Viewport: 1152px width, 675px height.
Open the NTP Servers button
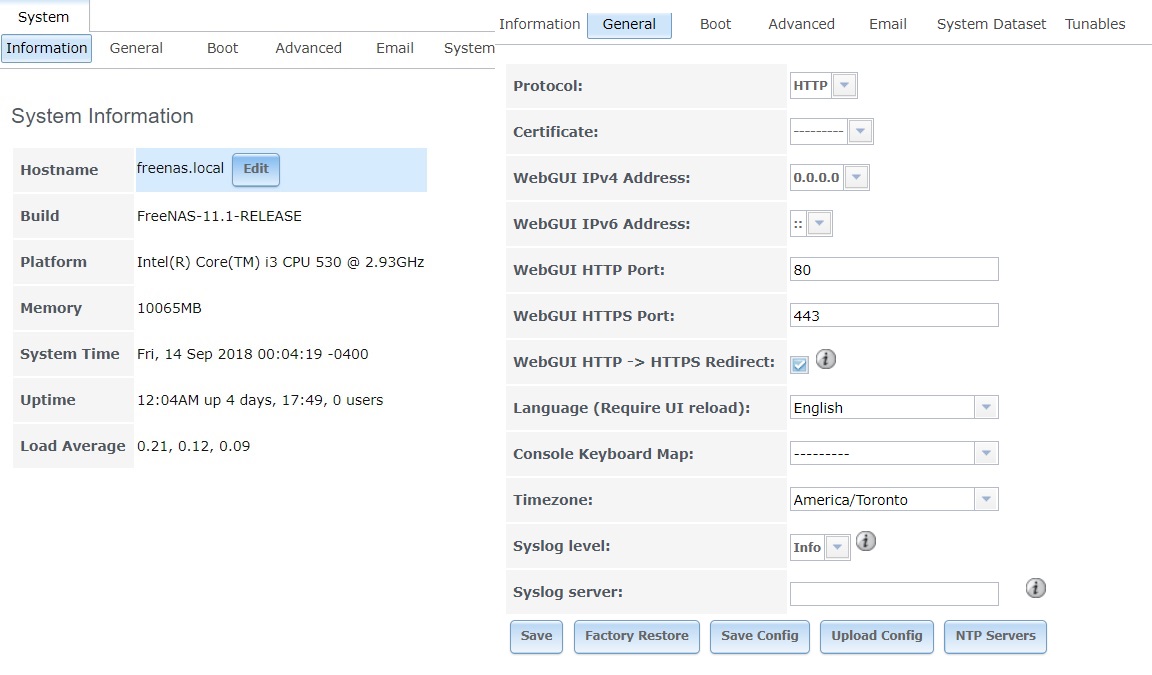996,636
